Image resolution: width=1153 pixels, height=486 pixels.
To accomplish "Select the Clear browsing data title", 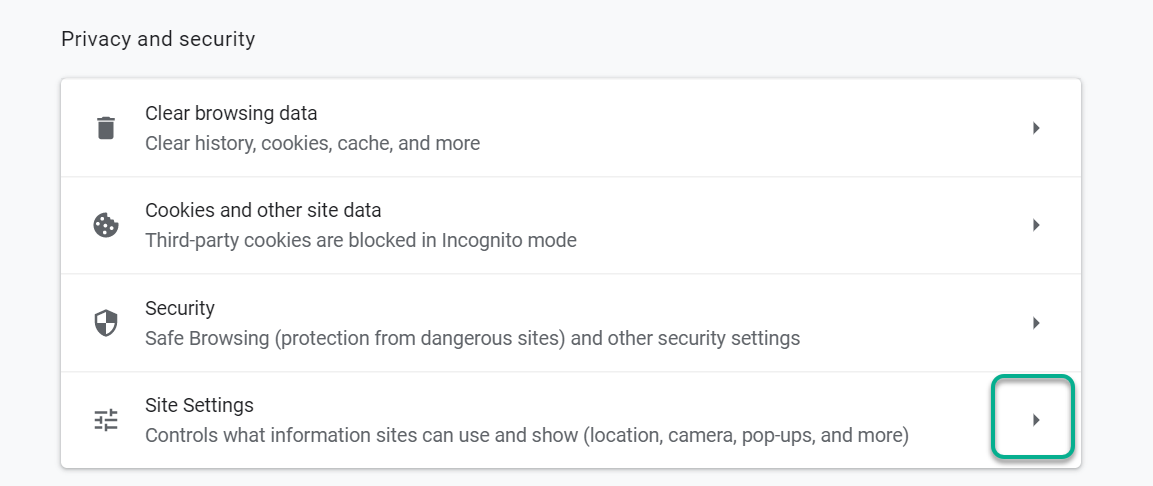I will pos(232,113).
